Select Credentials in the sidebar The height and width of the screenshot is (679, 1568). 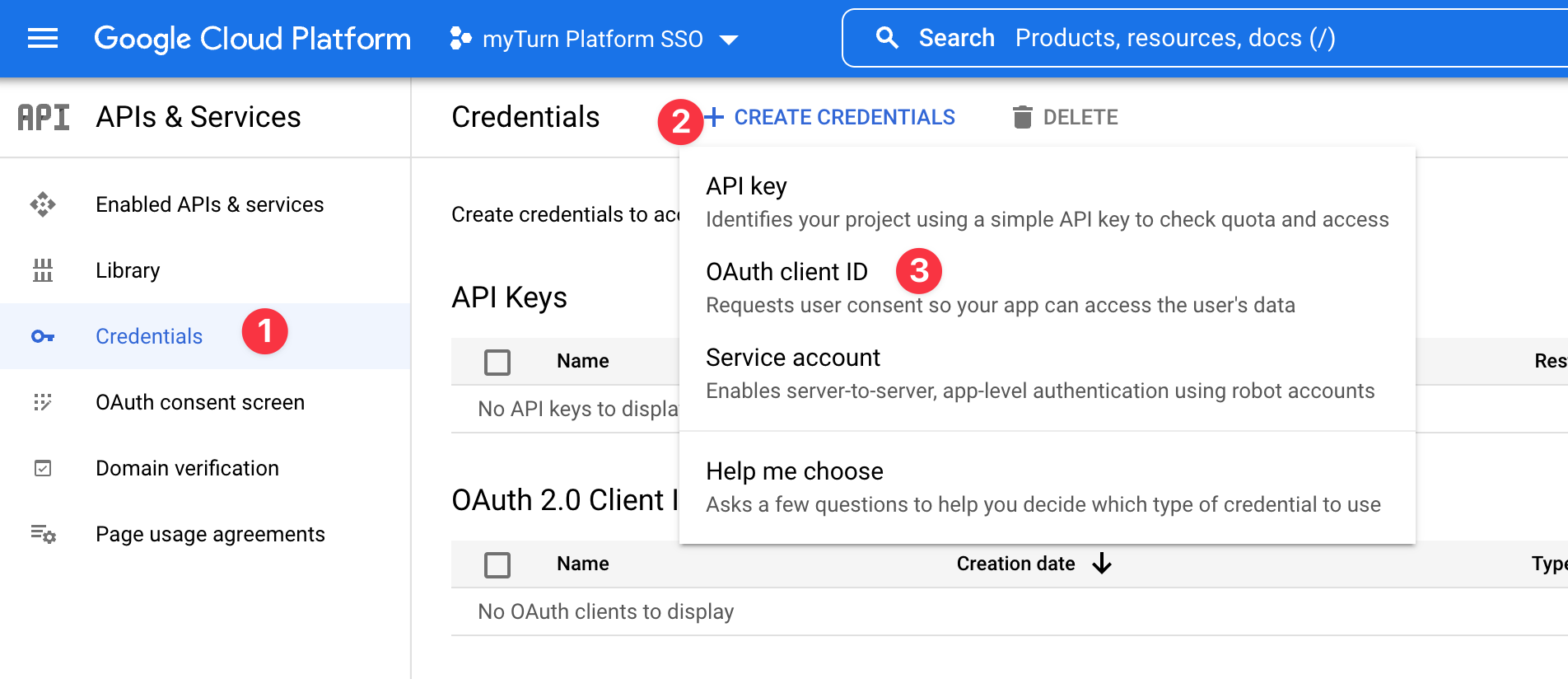149,336
